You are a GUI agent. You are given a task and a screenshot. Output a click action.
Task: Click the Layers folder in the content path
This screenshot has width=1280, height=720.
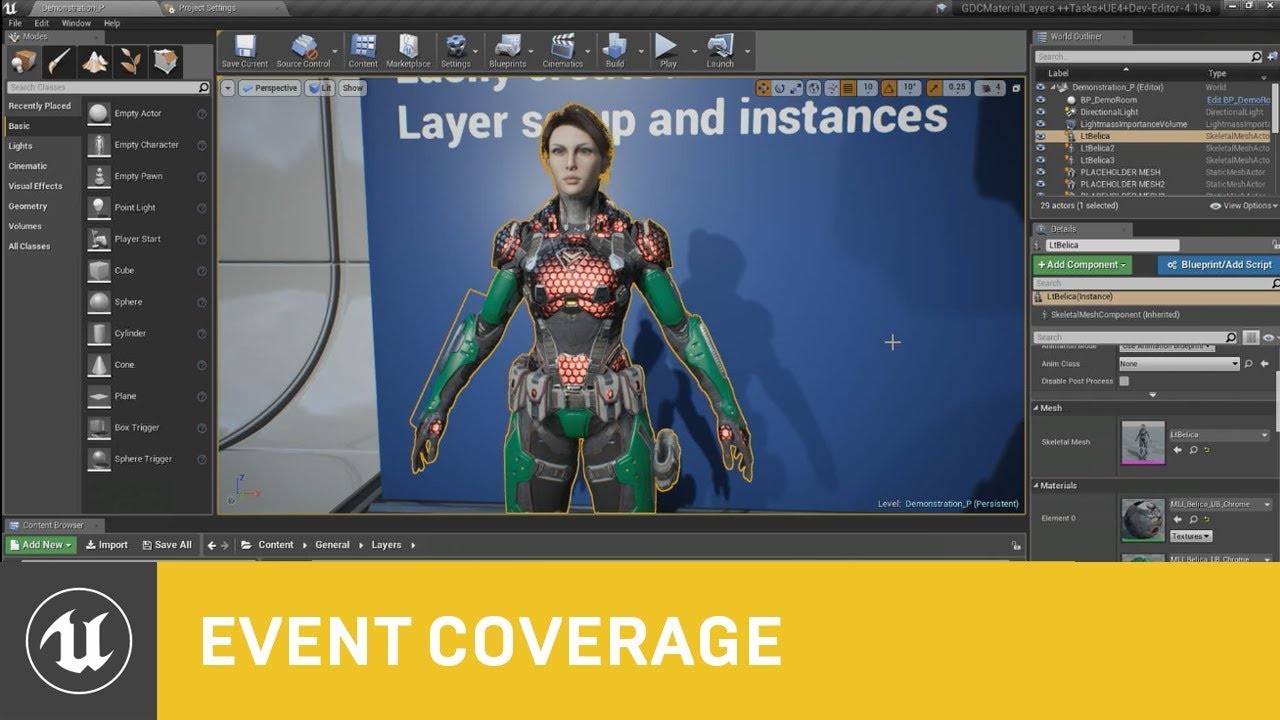(x=386, y=545)
